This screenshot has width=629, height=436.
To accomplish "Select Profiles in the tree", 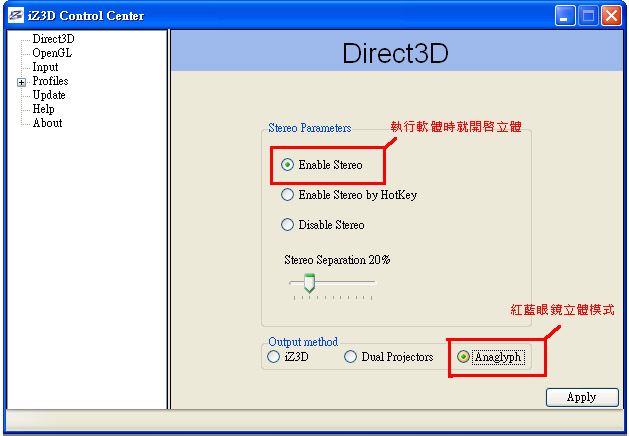I will [x=50, y=81].
